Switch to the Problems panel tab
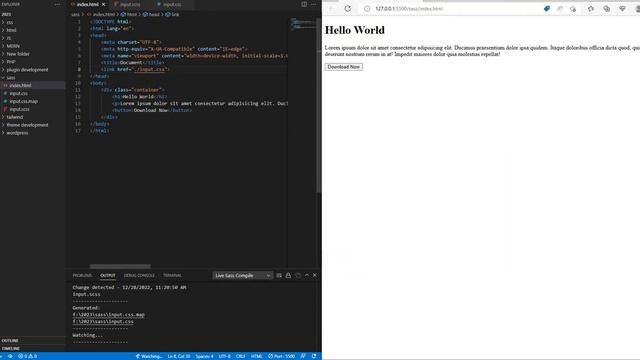Screen dimensions: 640x360 point(82,276)
